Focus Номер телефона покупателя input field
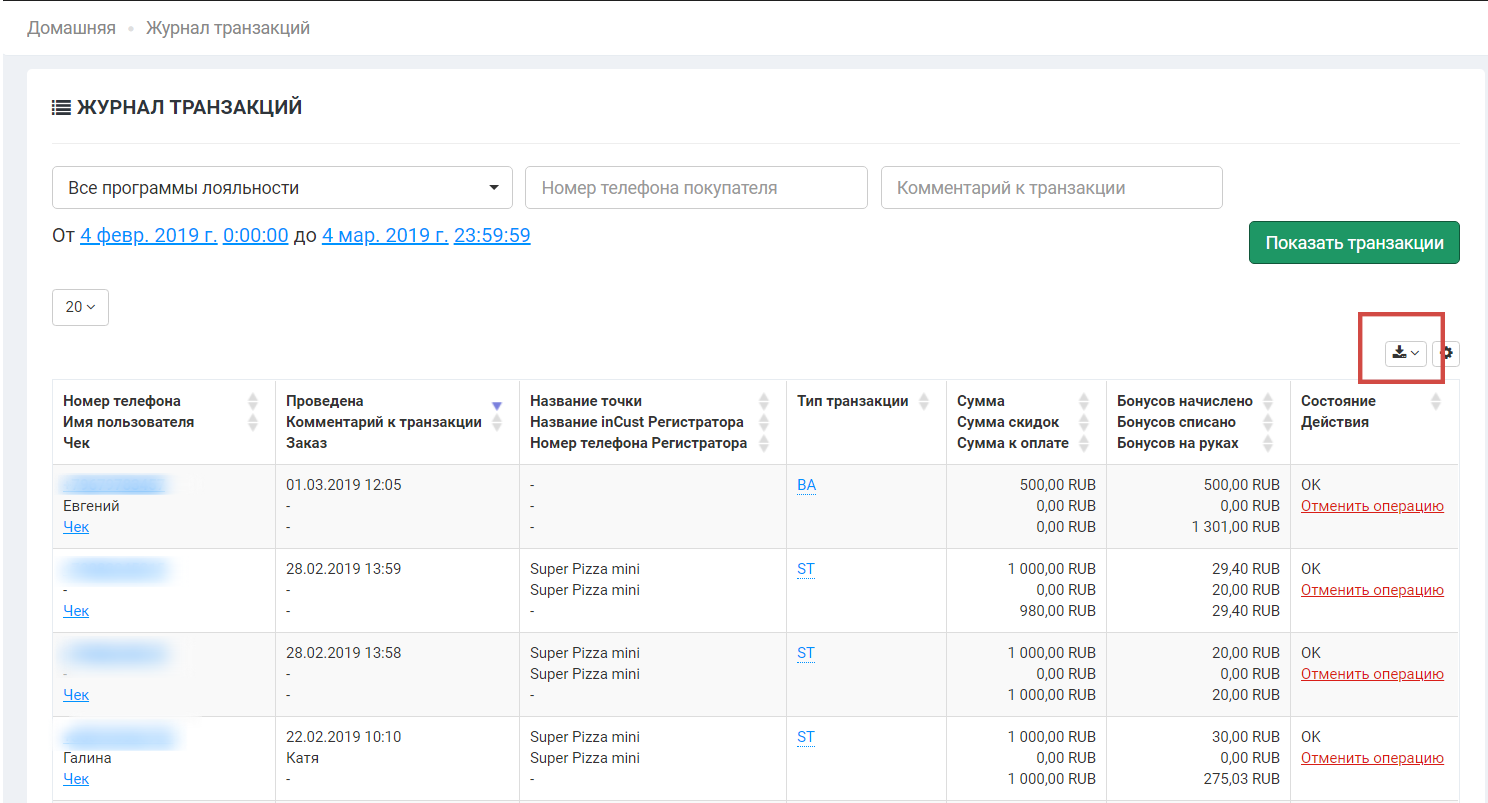 pyautogui.click(x=696, y=188)
